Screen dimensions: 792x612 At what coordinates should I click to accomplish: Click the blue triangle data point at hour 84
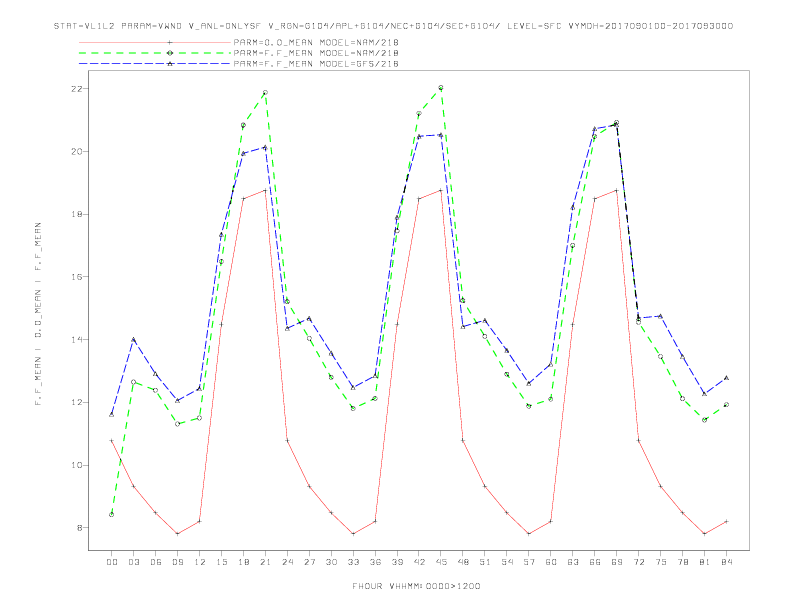(x=726, y=378)
